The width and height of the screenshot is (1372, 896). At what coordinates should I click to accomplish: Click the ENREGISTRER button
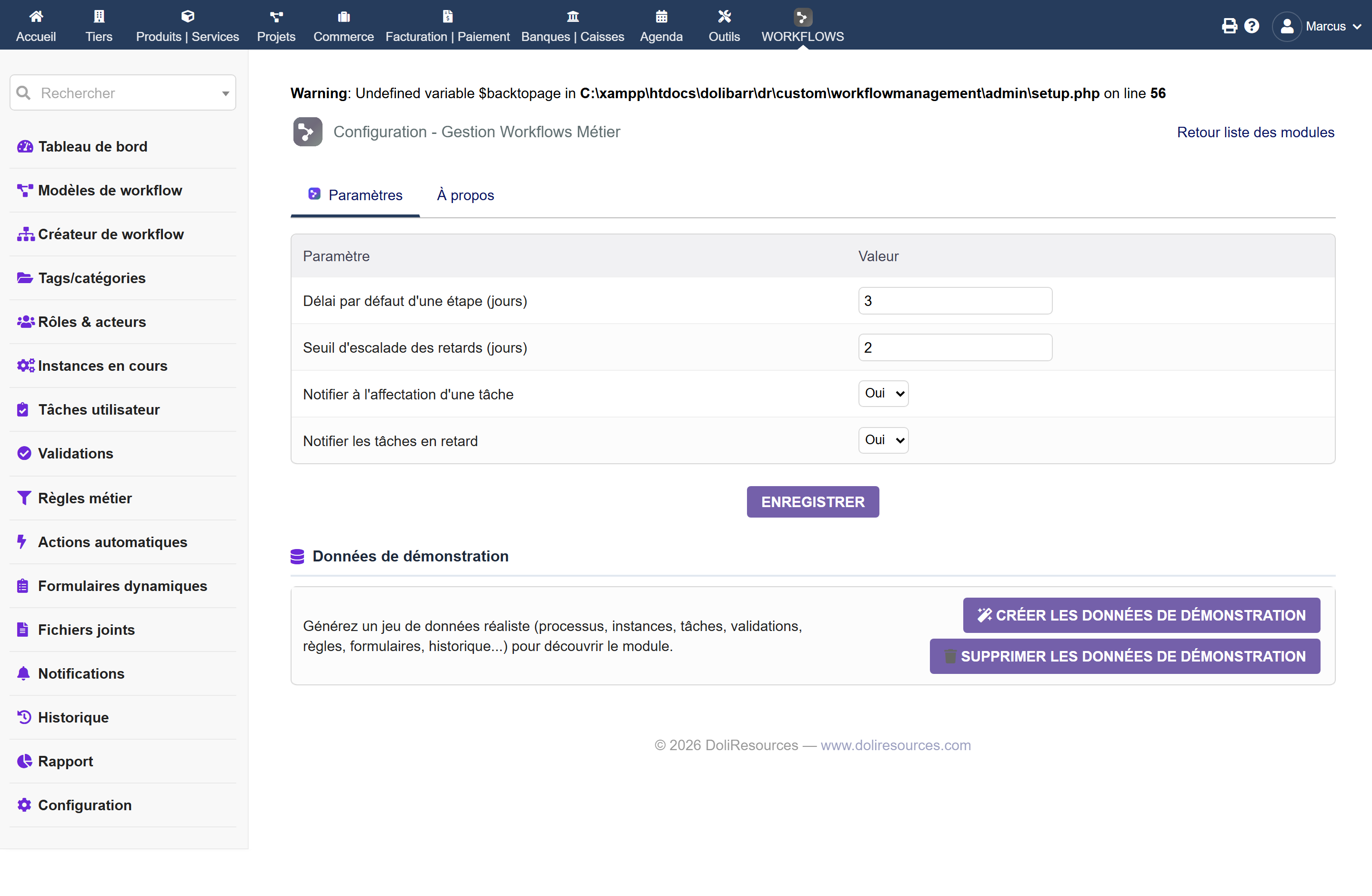coord(813,502)
